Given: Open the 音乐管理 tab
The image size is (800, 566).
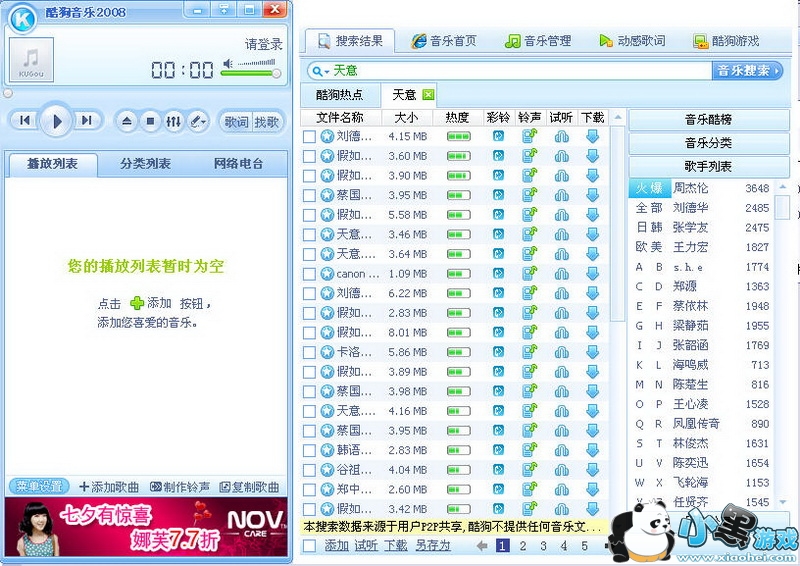Looking at the screenshot, I should 538,41.
